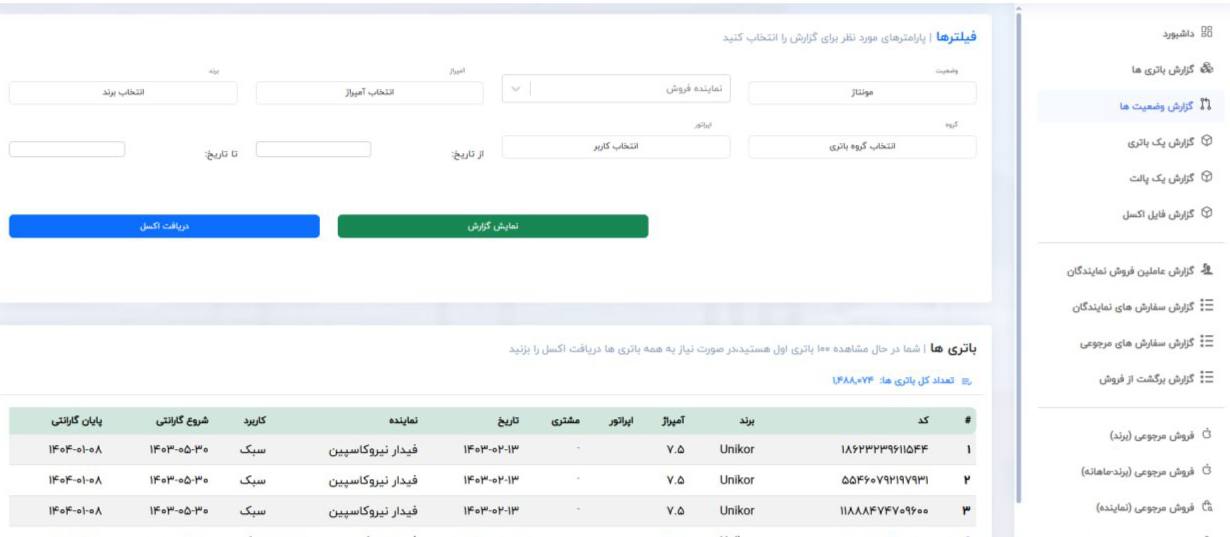Viewport: 1230px width, 537px height.
Task: Click the تعداد کل باتری ها count icon
Action: [x=966, y=382]
